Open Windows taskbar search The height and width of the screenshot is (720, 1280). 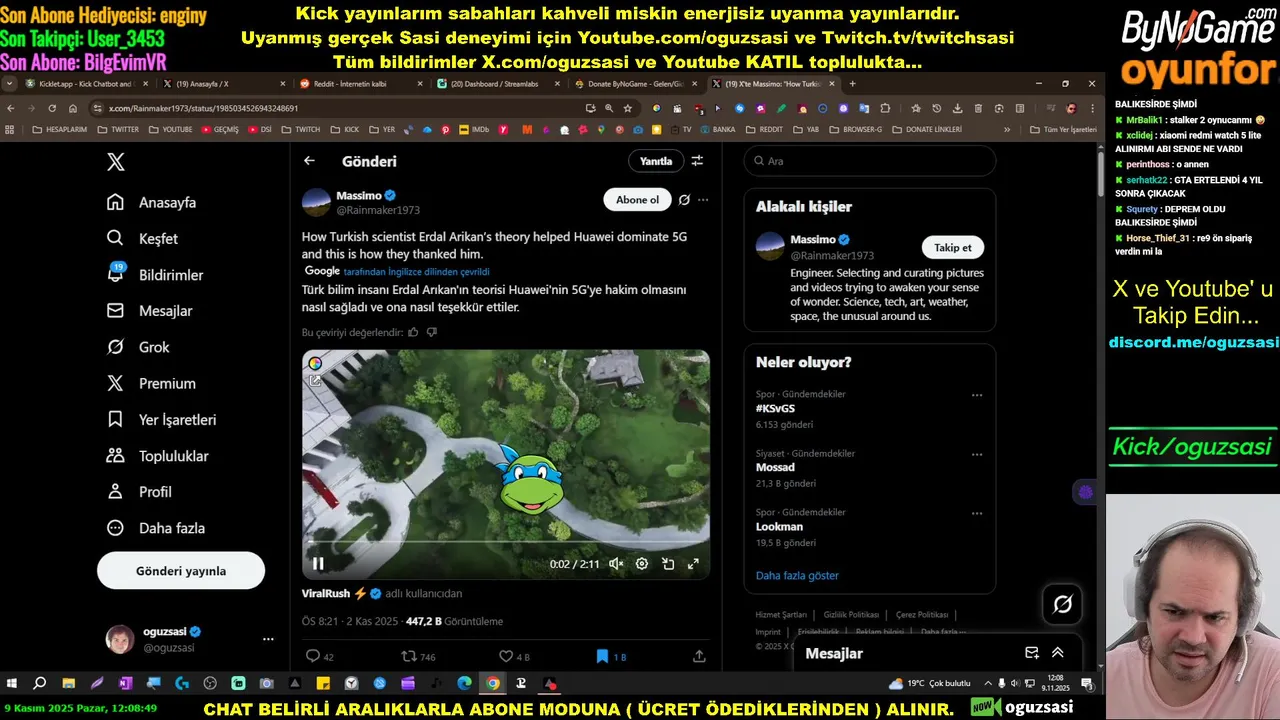point(40,684)
